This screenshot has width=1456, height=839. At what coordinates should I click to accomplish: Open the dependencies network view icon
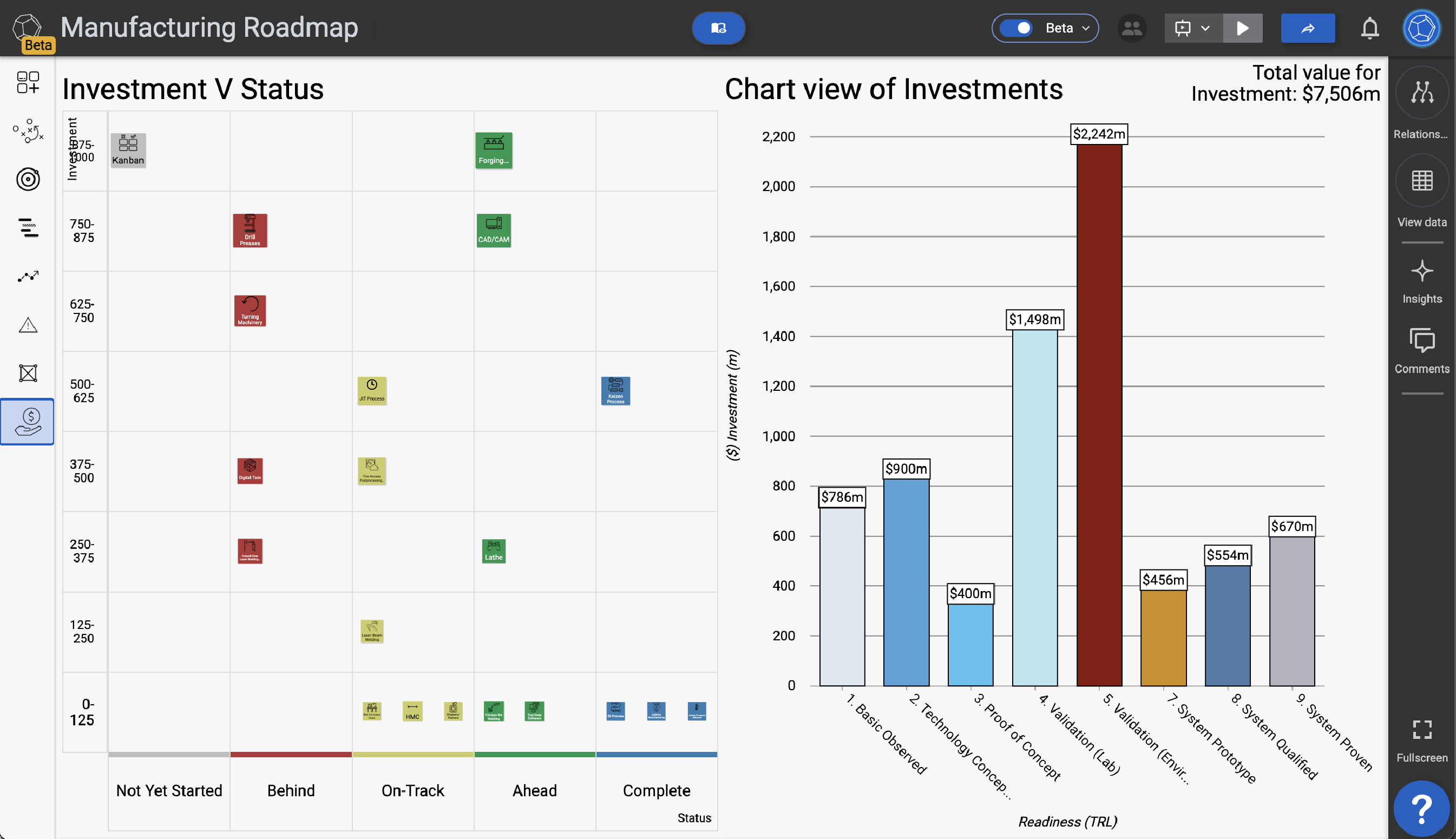[27, 373]
